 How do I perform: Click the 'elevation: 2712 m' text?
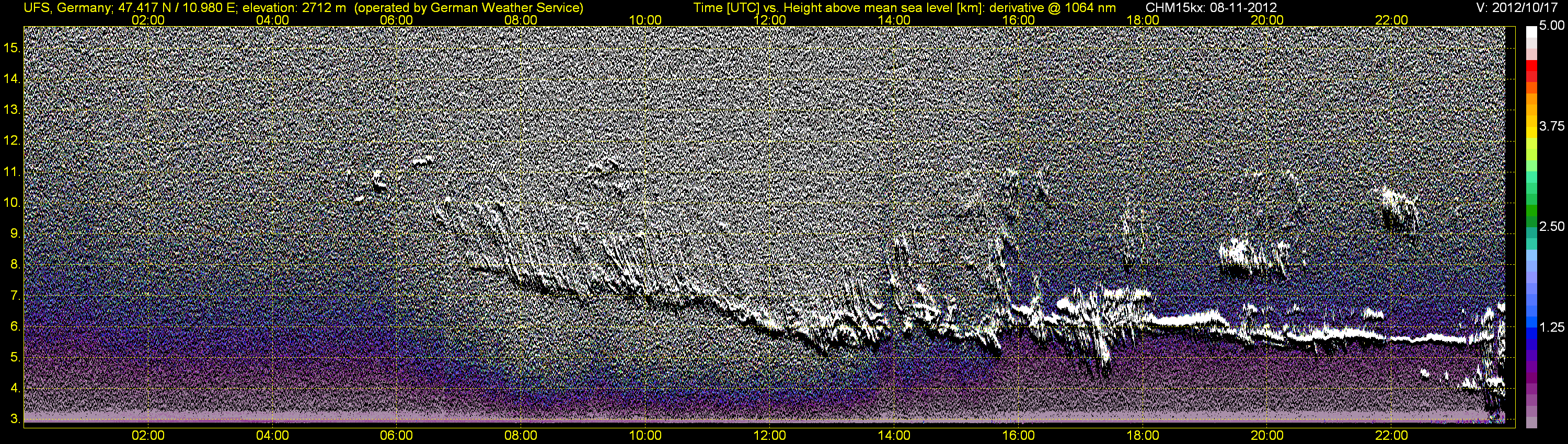pyautogui.click(x=294, y=7)
